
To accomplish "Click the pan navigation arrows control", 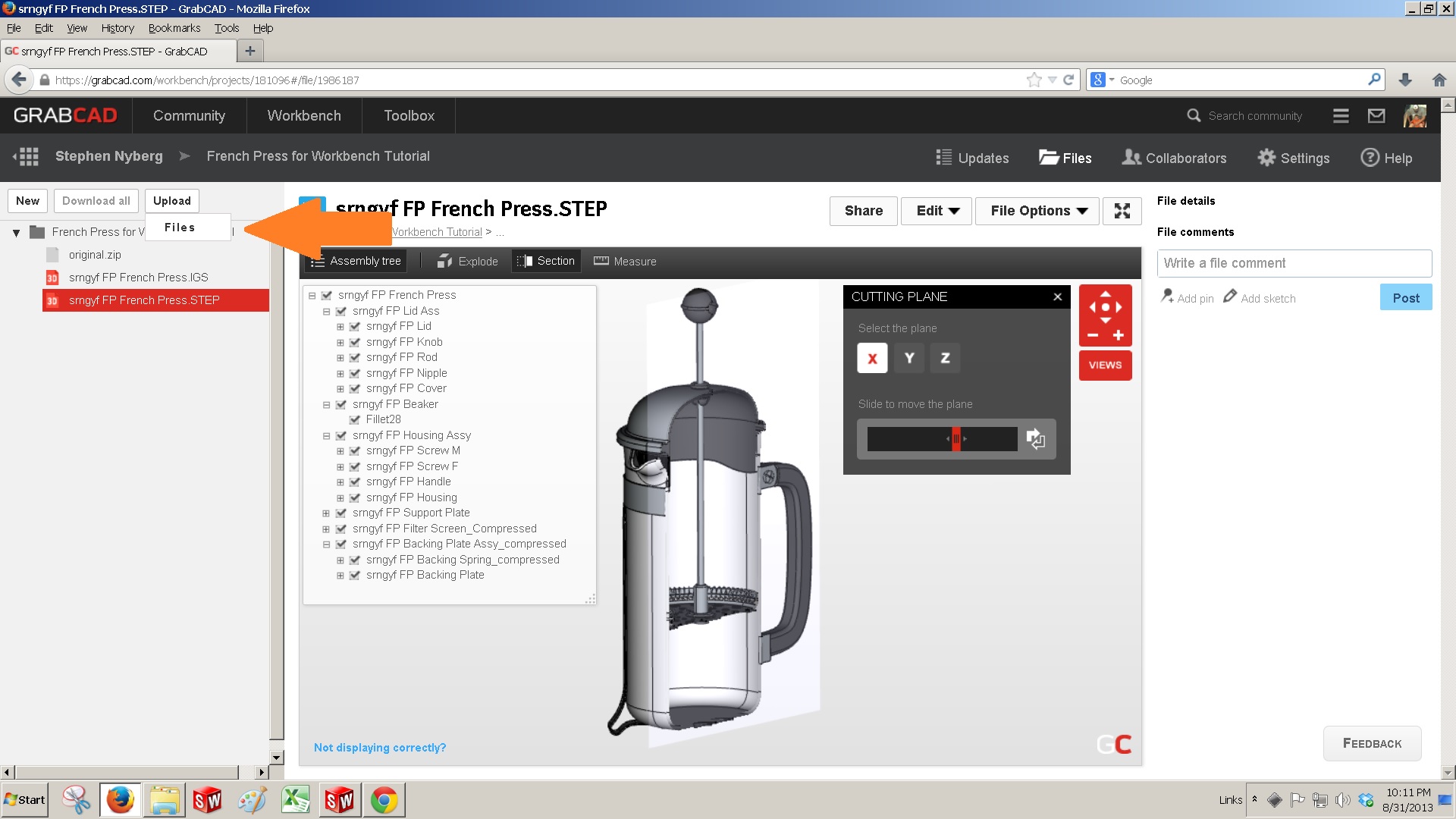I will tap(1106, 307).
